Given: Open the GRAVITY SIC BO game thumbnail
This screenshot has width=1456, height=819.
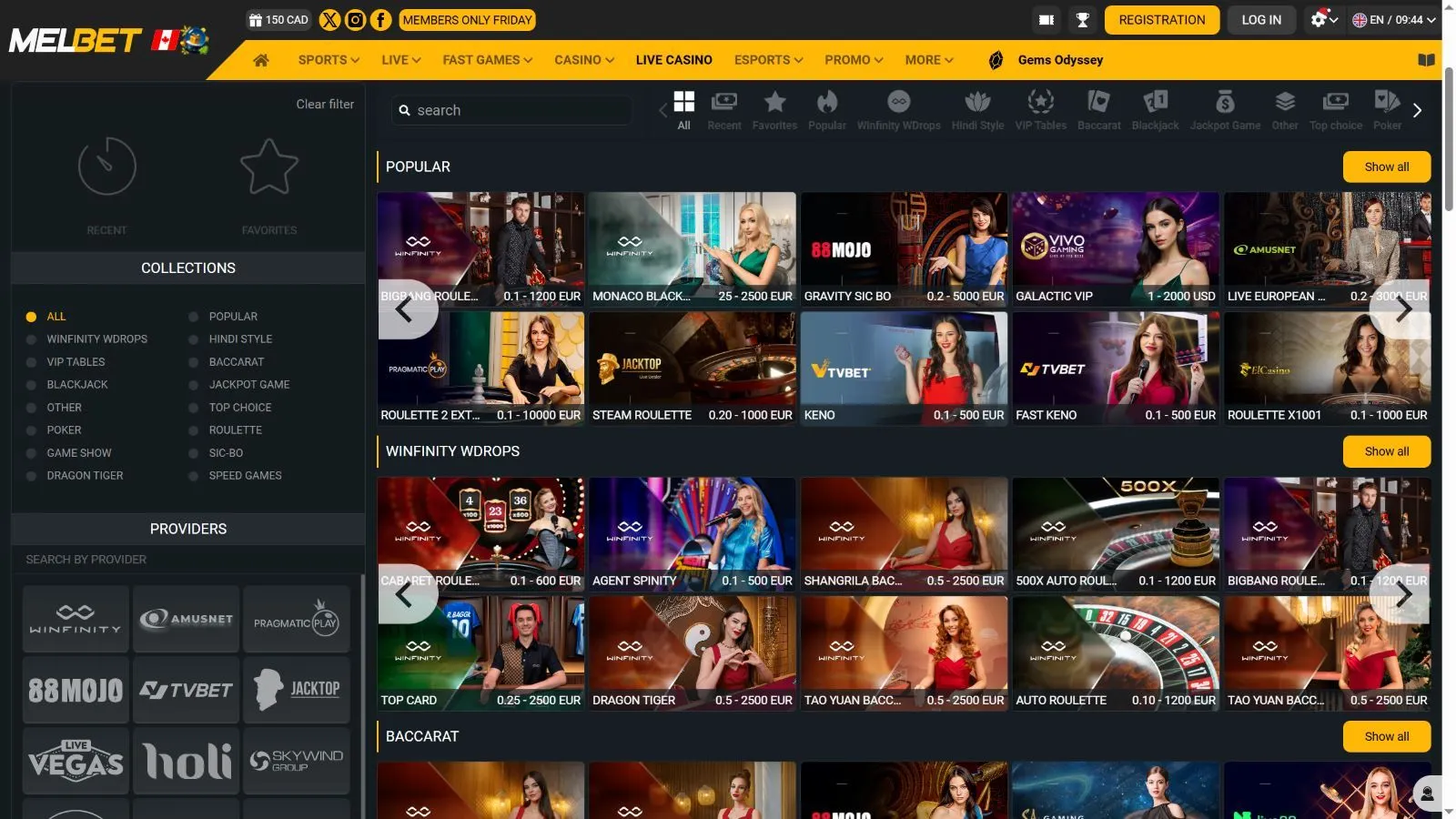Looking at the screenshot, I should click(x=904, y=249).
